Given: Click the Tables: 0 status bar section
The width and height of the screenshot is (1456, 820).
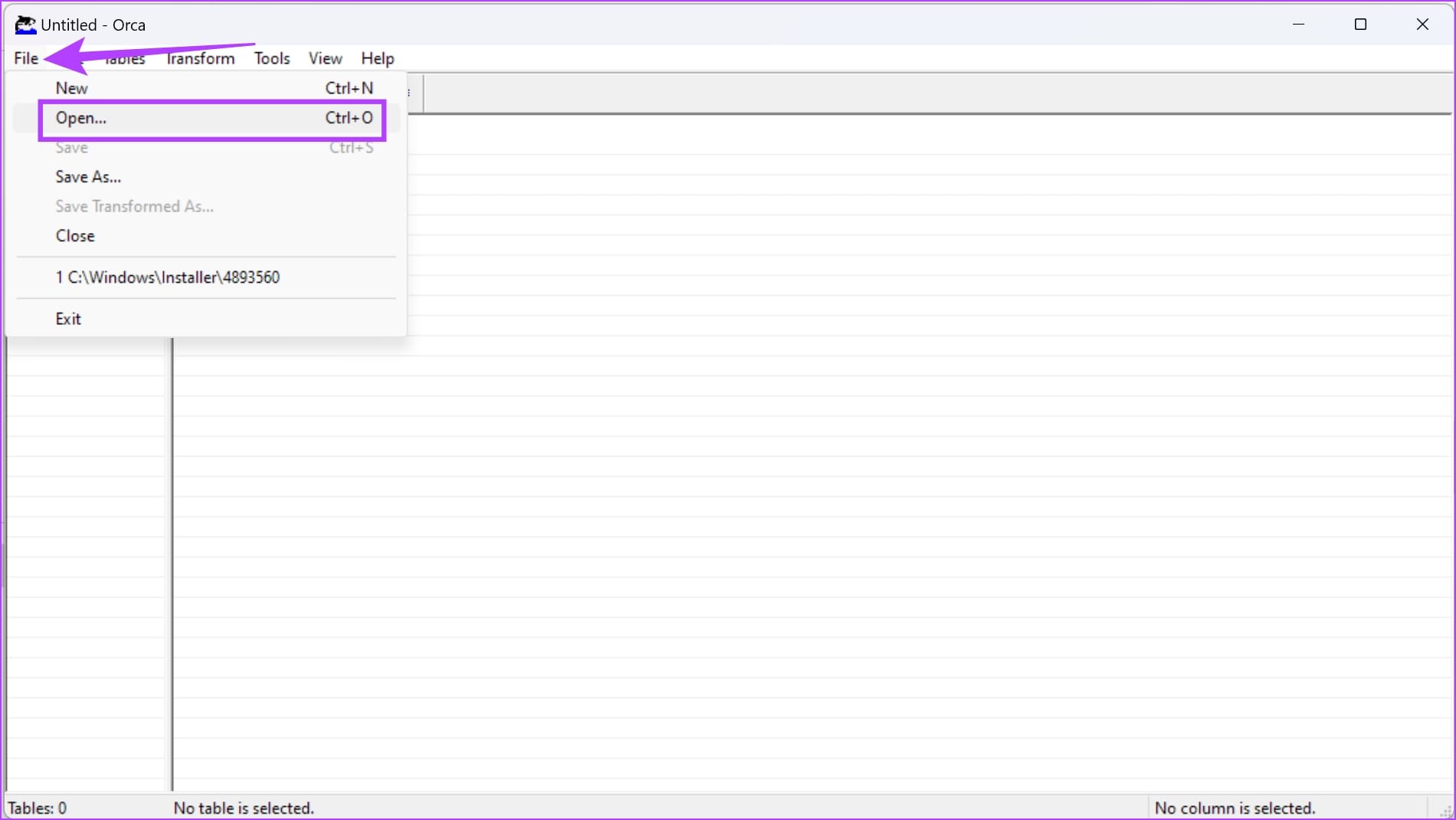Looking at the screenshot, I should [x=38, y=807].
